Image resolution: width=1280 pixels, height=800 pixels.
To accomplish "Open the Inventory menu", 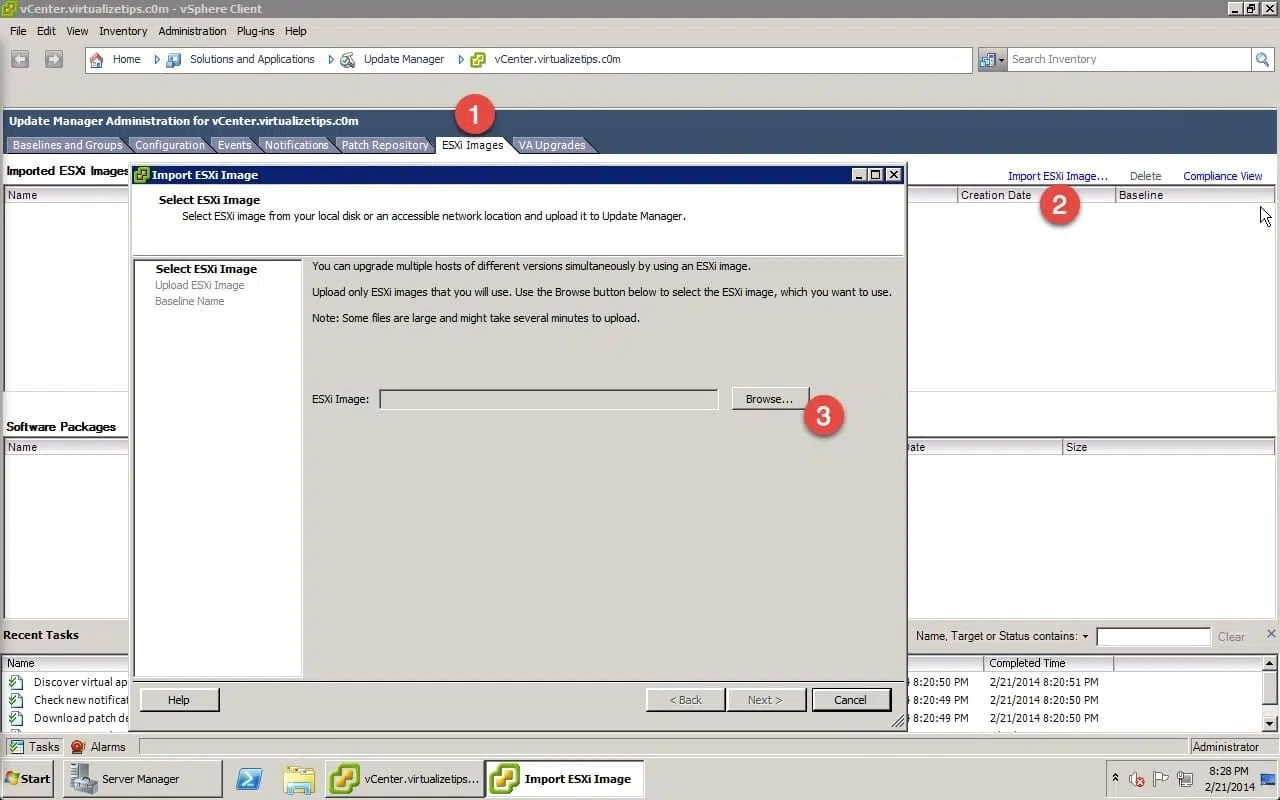I will pos(123,31).
